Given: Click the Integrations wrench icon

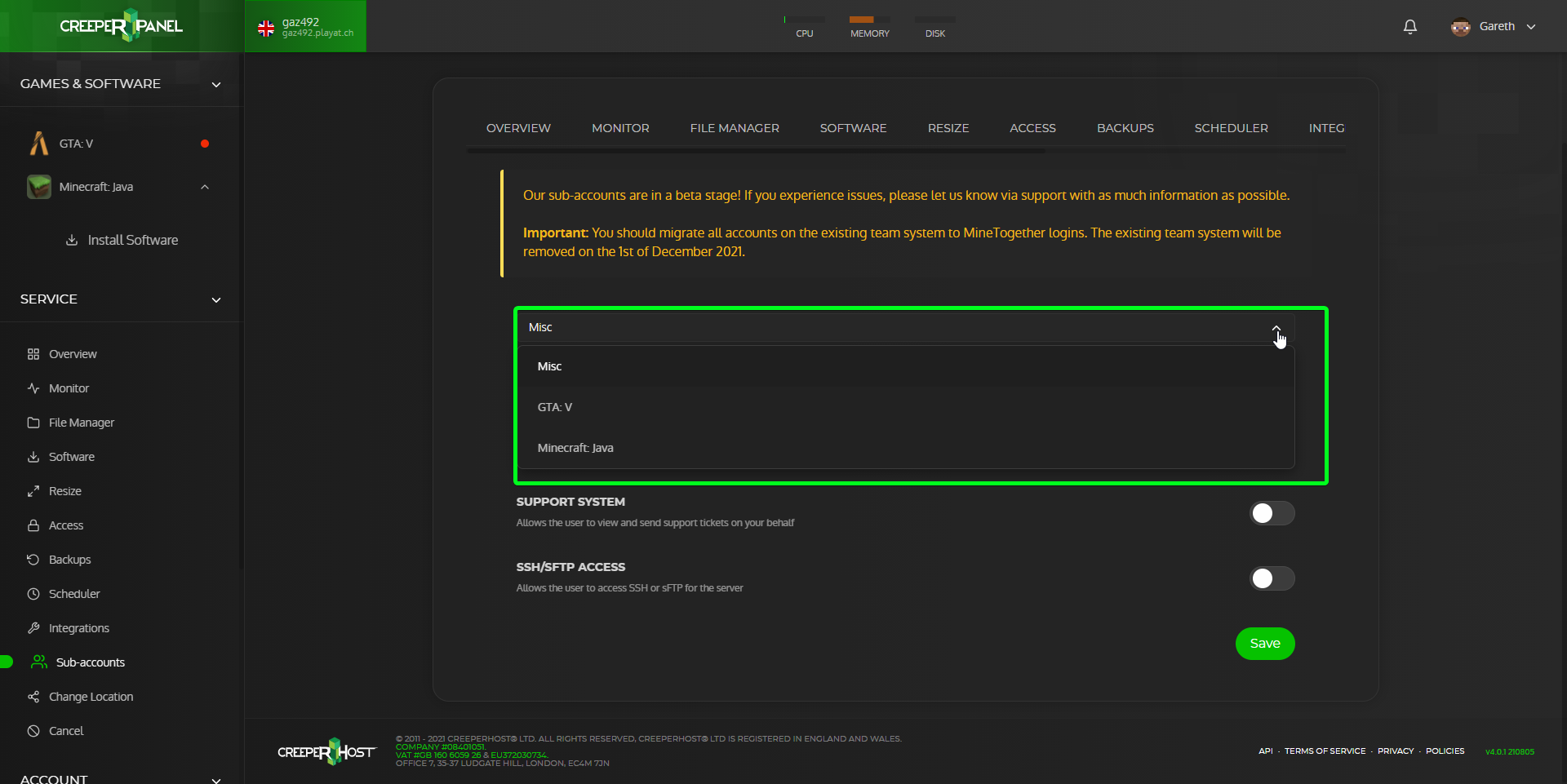Looking at the screenshot, I should (33, 628).
